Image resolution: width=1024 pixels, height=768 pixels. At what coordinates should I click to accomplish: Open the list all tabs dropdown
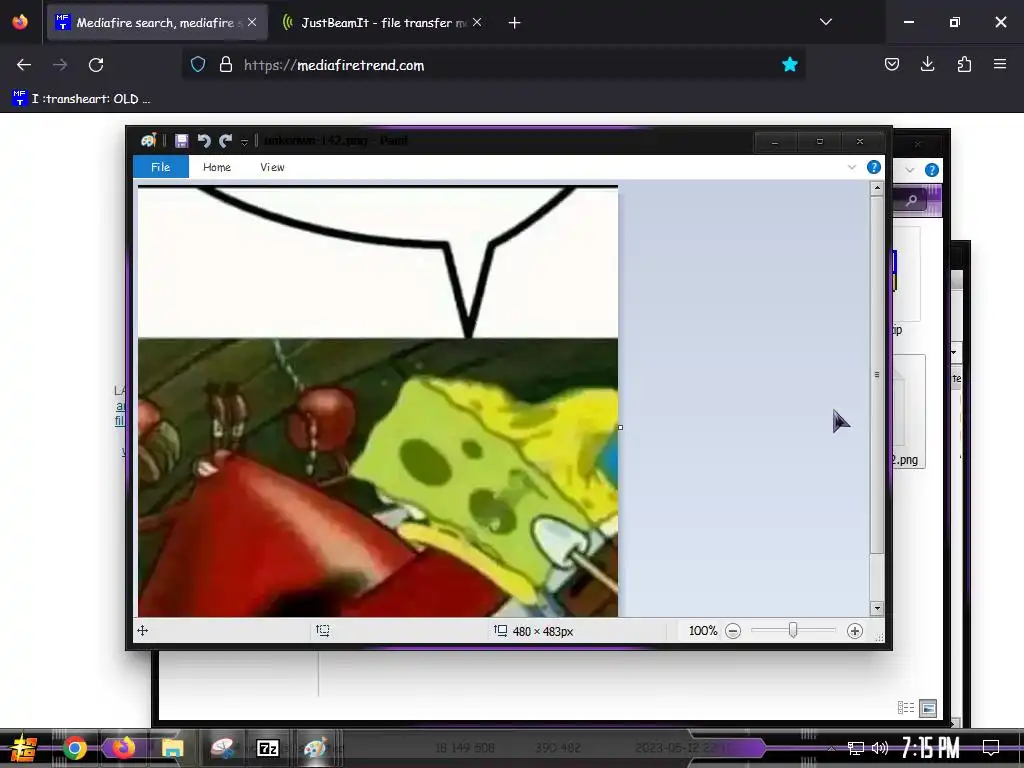click(826, 22)
